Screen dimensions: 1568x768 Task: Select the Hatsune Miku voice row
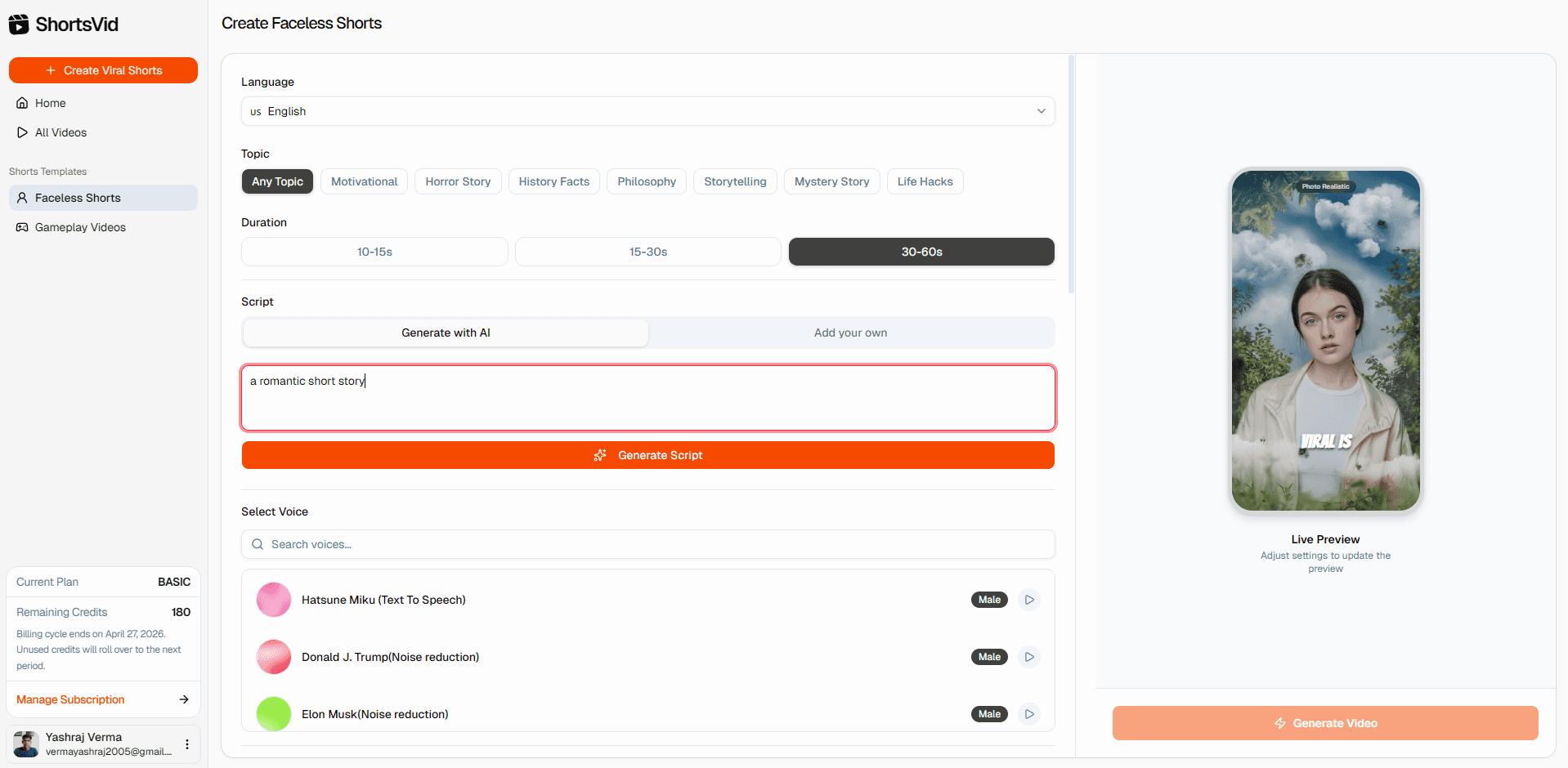tap(647, 600)
